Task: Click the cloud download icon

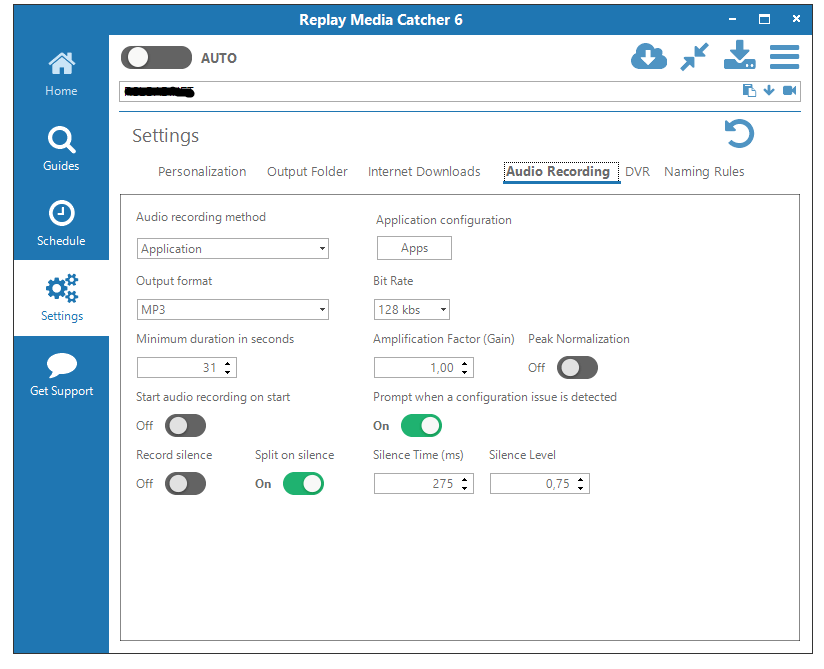Action: (648, 57)
